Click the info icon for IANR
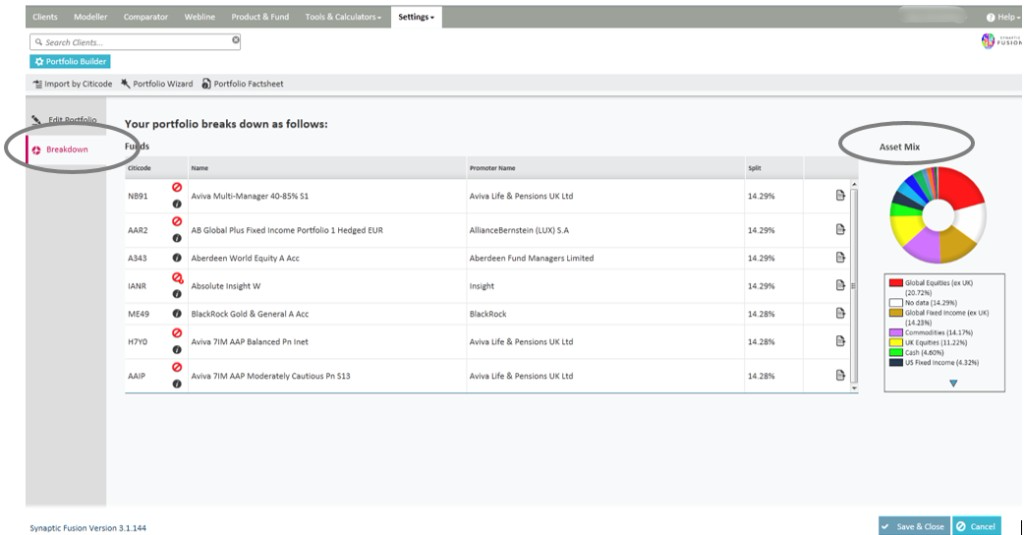Screen dimensions: 1024x535 [x=176, y=294]
